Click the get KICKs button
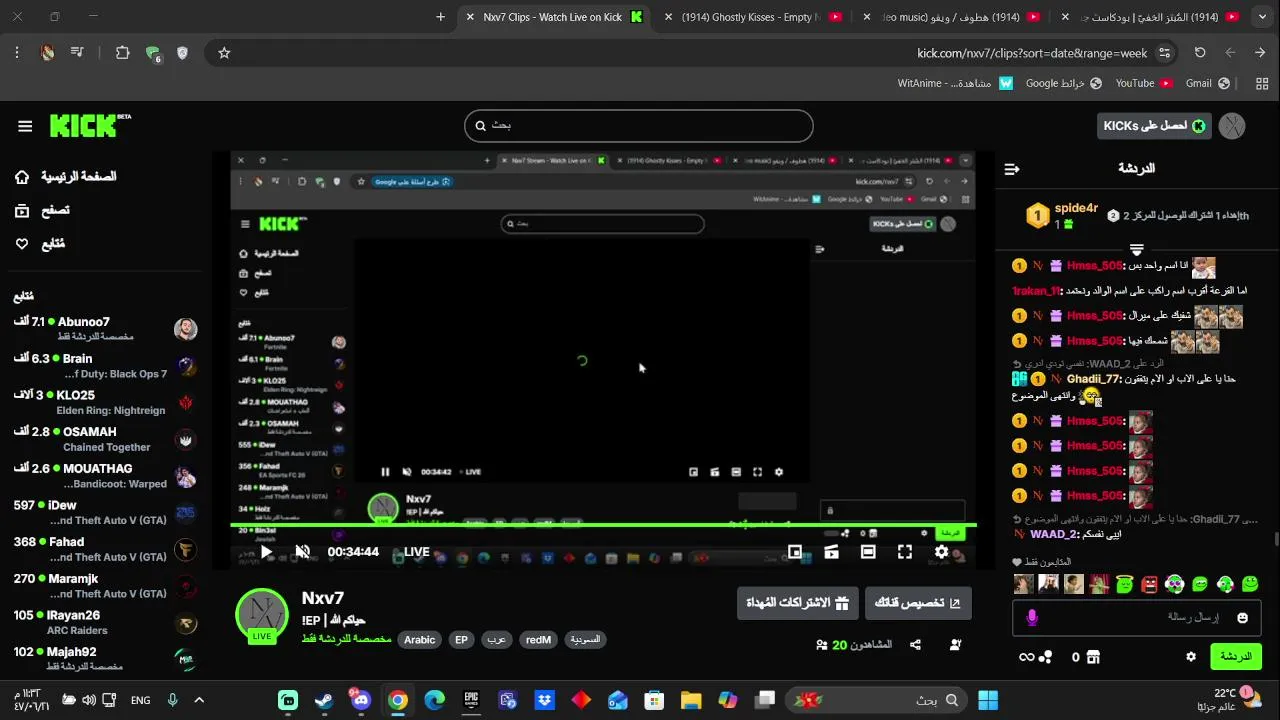The height and width of the screenshot is (720, 1280). (1154, 126)
